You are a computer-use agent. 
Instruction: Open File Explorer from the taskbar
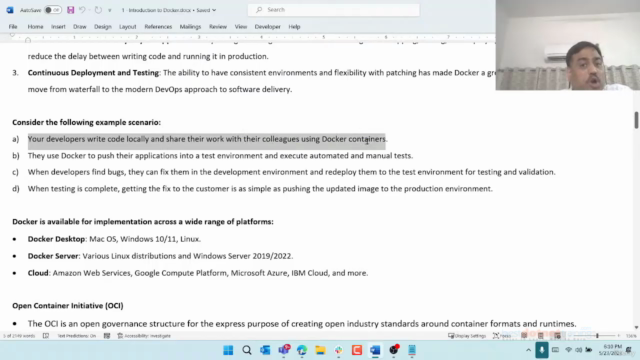pyautogui.click(x=320, y=350)
